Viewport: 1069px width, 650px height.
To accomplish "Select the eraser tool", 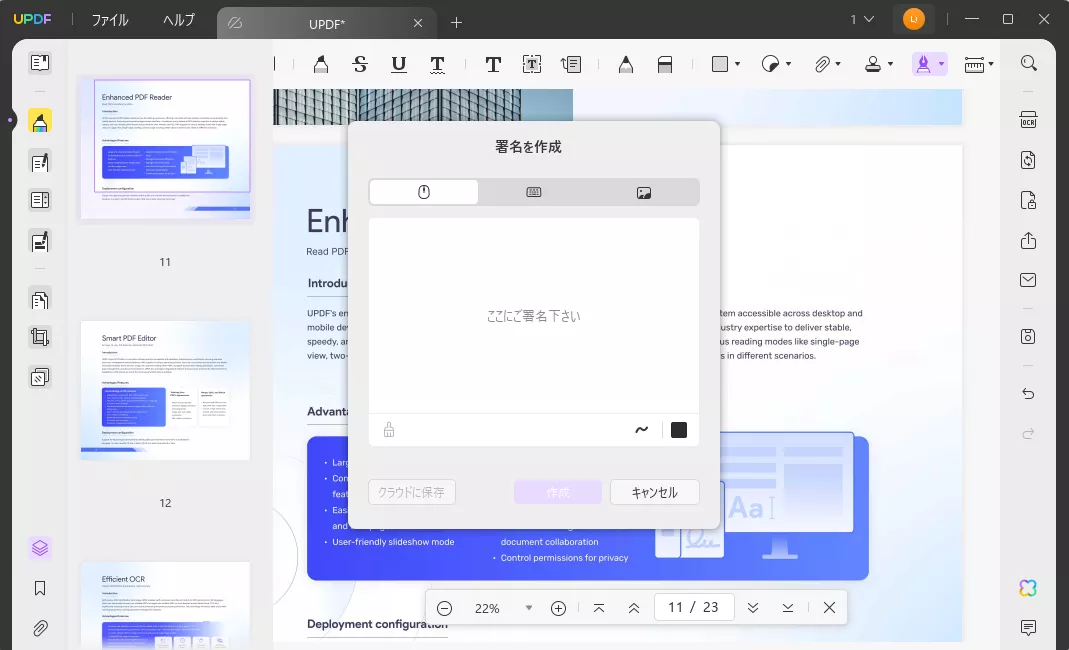I will coord(665,64).
